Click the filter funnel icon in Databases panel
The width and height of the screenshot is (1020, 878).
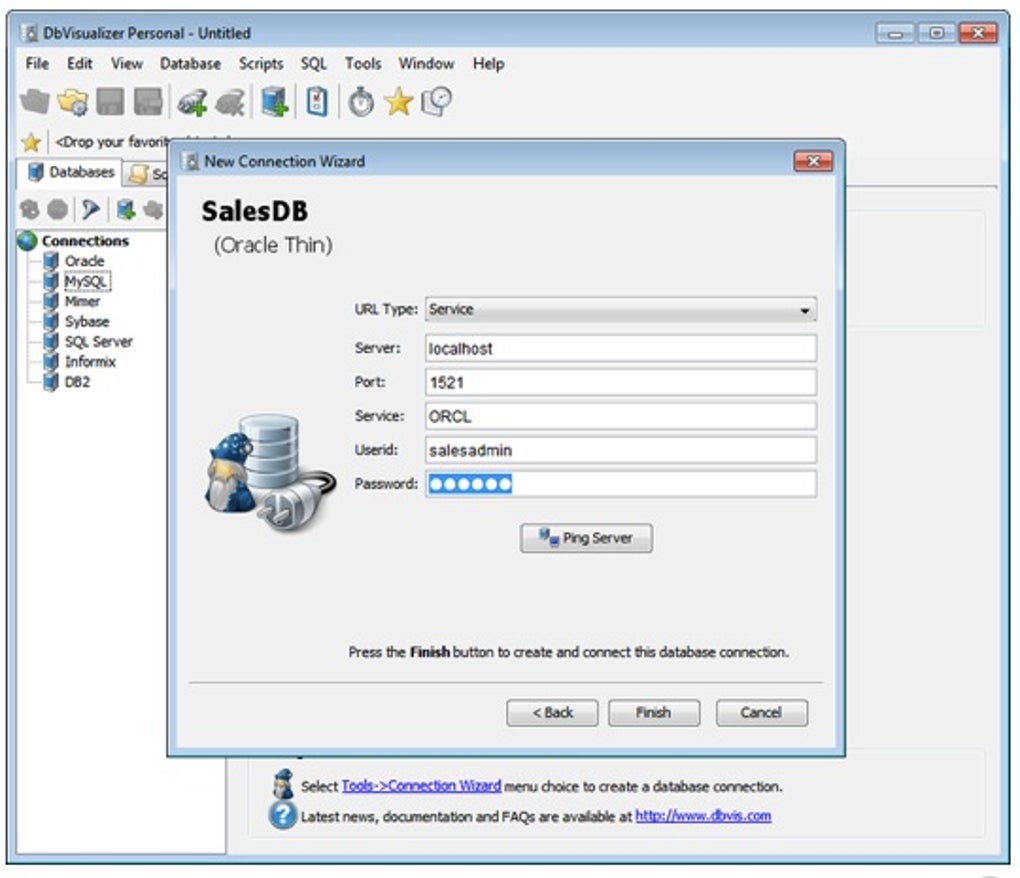tap(91, 209)
